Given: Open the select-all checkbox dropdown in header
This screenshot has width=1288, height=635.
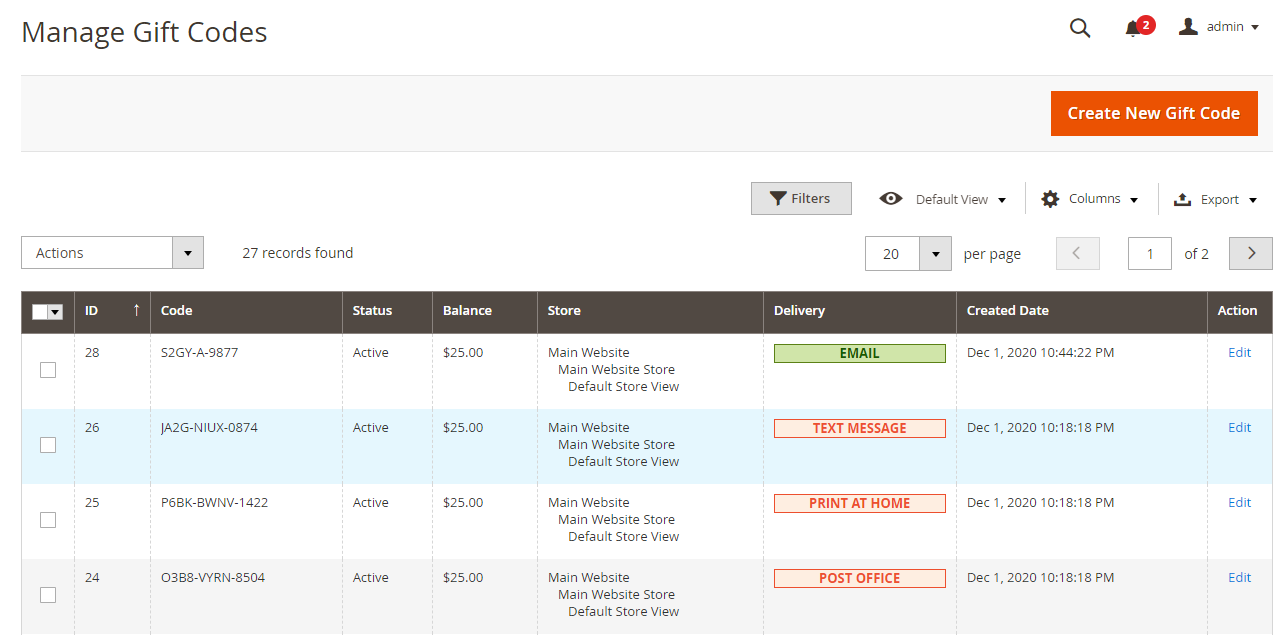Looking at the screenshot, I should click(56, 312).
